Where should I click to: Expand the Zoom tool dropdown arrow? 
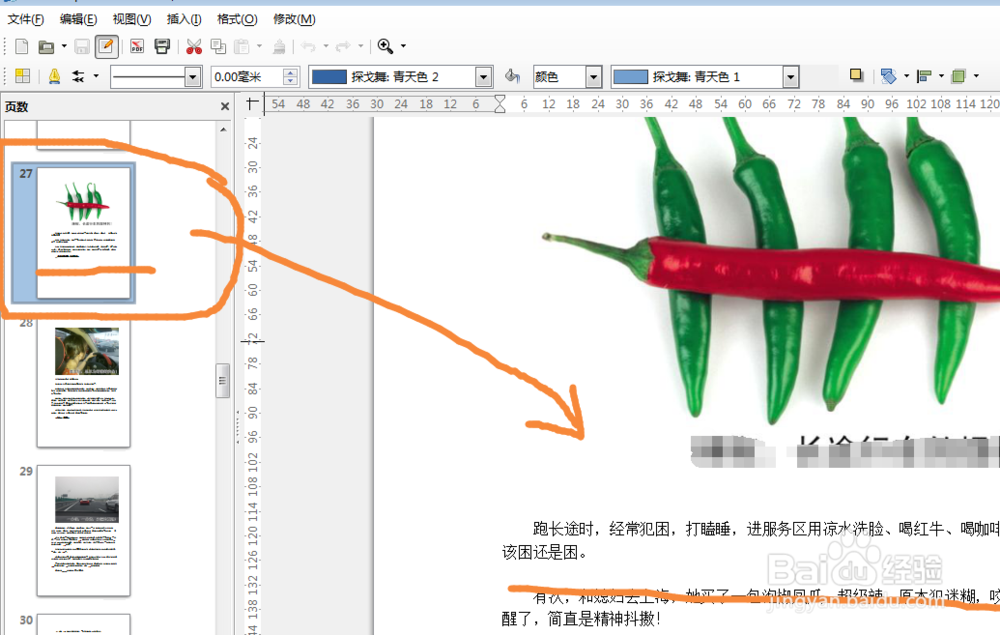[x=403, y=46]
